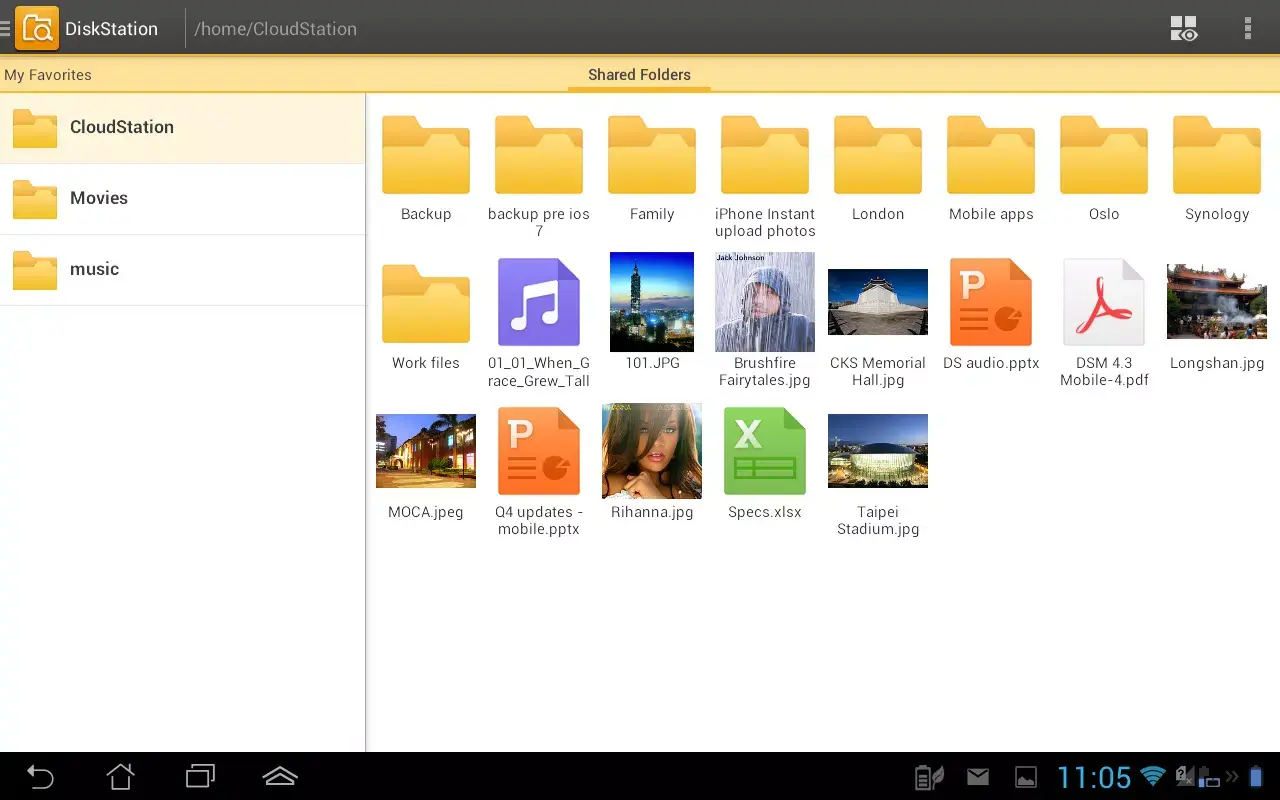Expand the sidebar with the handle icon
Image resolution: width=1280 pixels, height=800 pixels.
(x=8, y=28)
